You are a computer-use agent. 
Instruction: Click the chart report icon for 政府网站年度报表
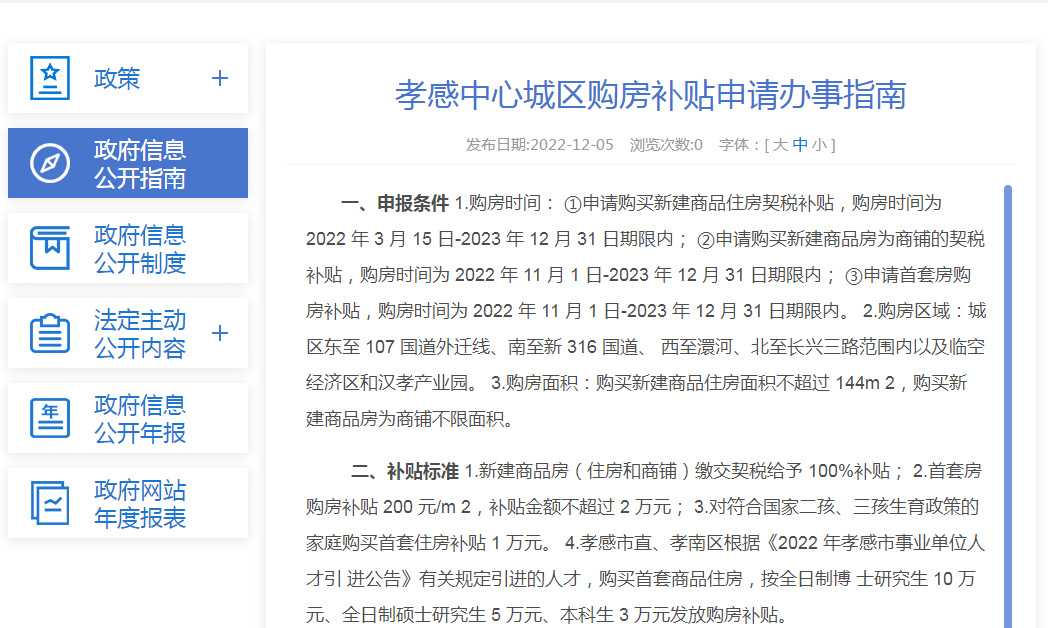pos(50,503)
